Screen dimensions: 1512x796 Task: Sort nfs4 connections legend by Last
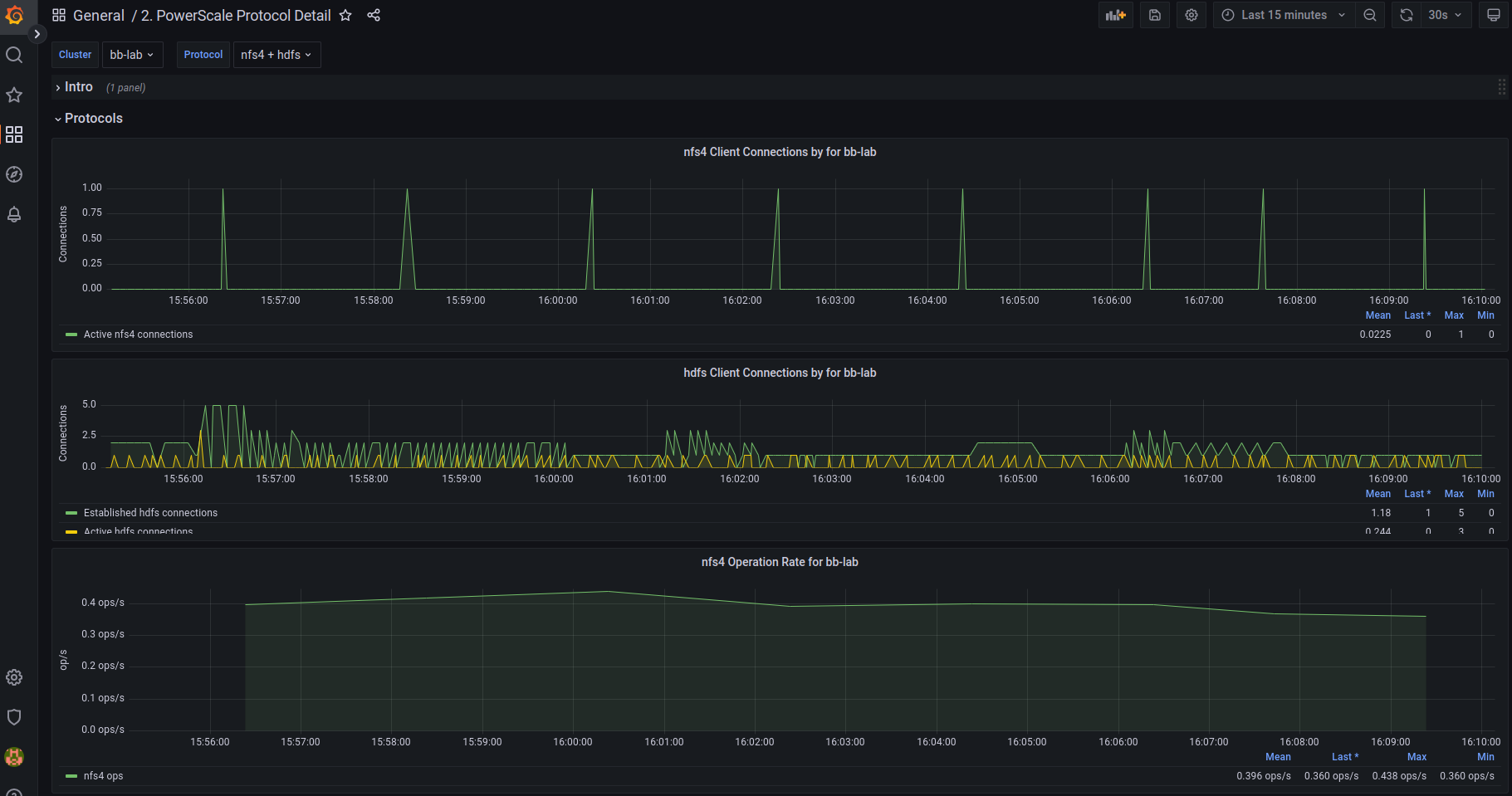pyautogui.click(x=1417, y=315)
